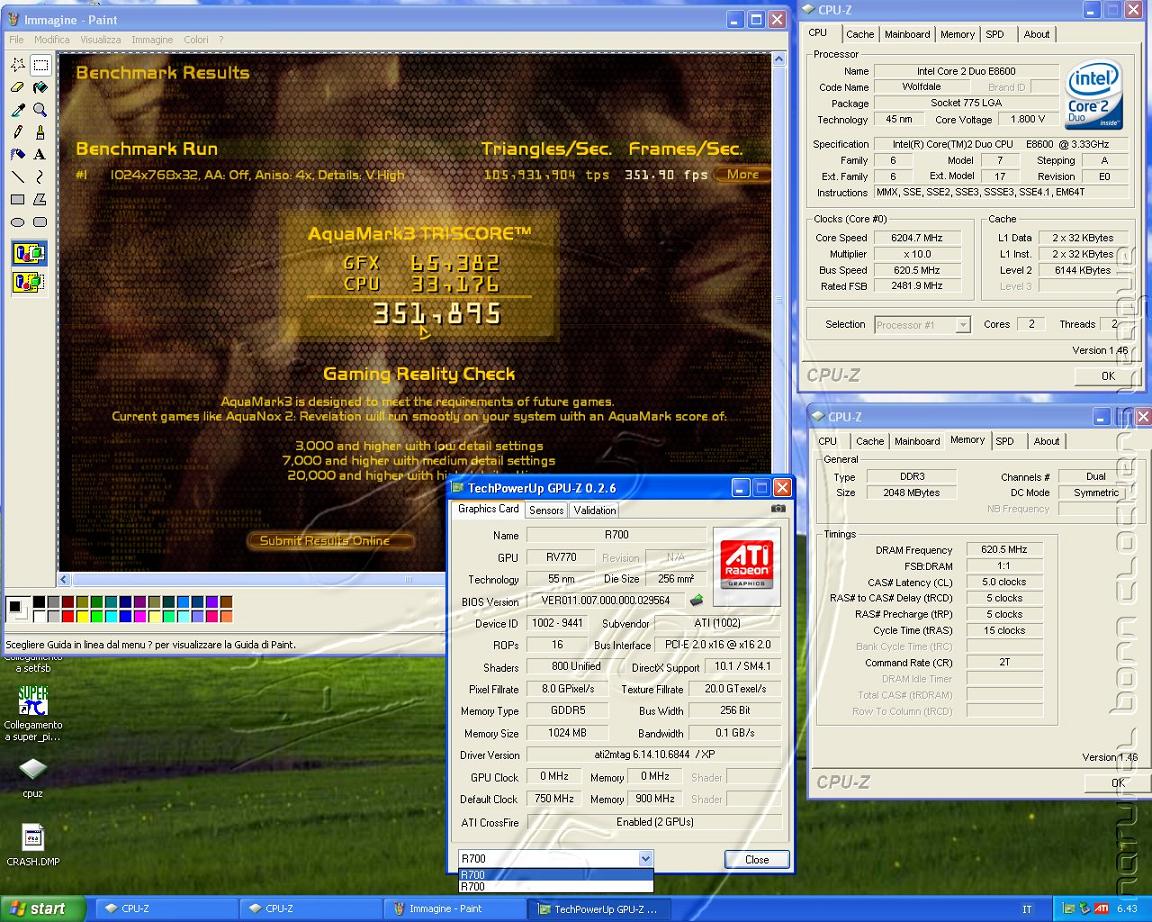The width and height of the screenshot is (1152, 922).
Task: Open the Immagine menu in Paint
Action: (x=152, y=40)
